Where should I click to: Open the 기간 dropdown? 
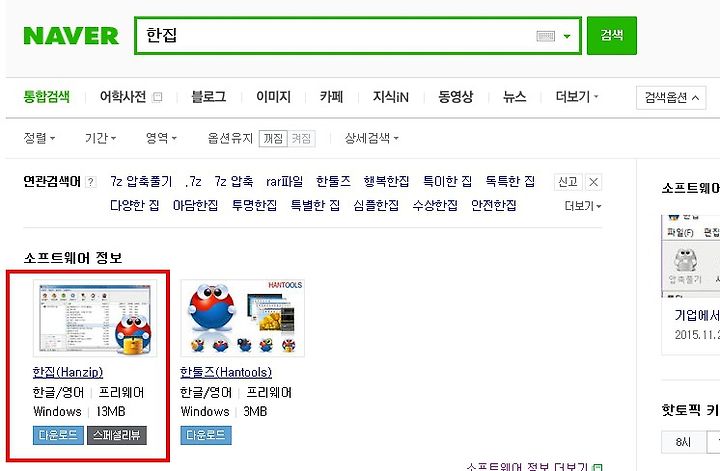[x=100, y=138]
